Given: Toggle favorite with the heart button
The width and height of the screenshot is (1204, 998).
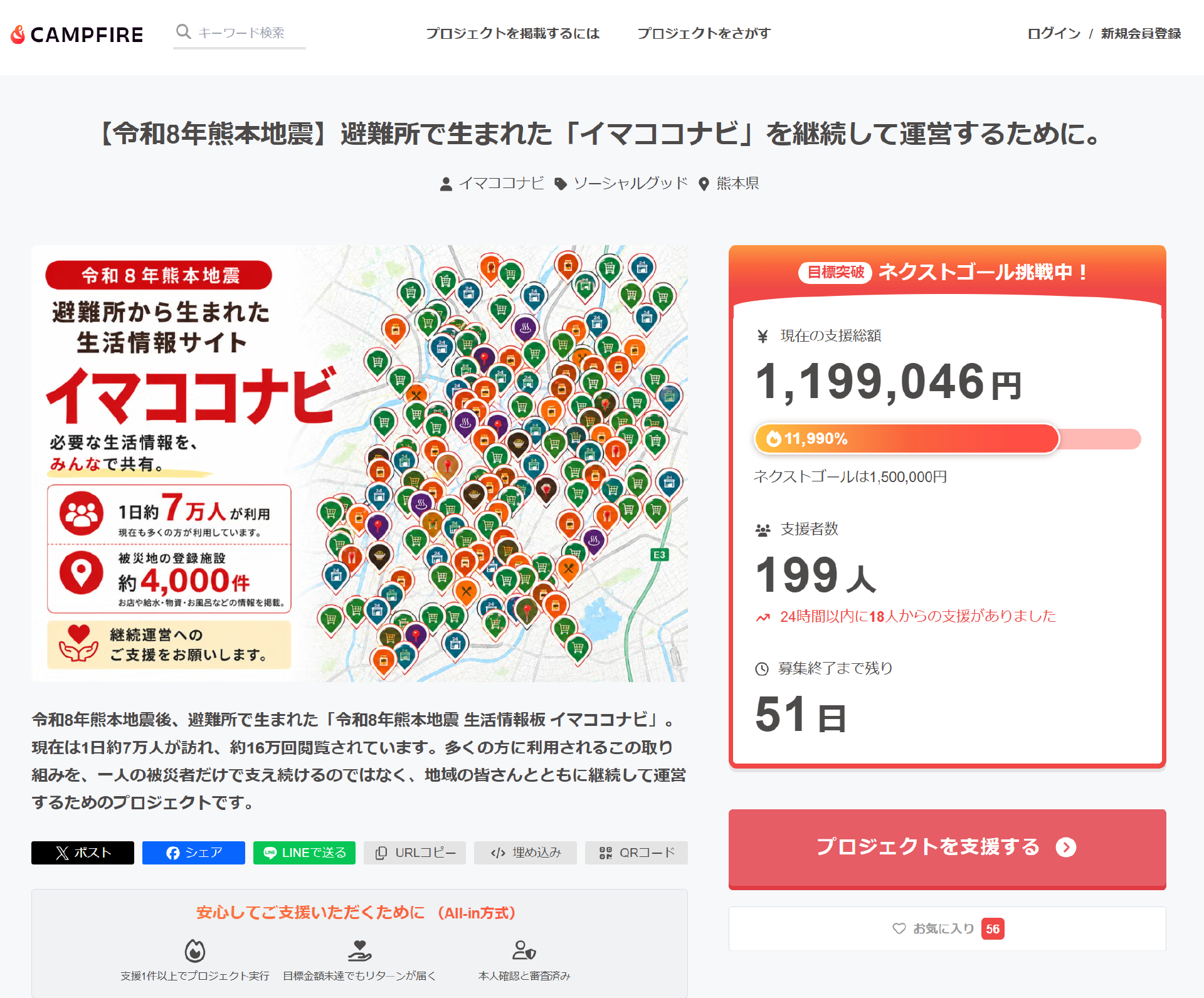Looking at the screenshot, I should [947, 928].
